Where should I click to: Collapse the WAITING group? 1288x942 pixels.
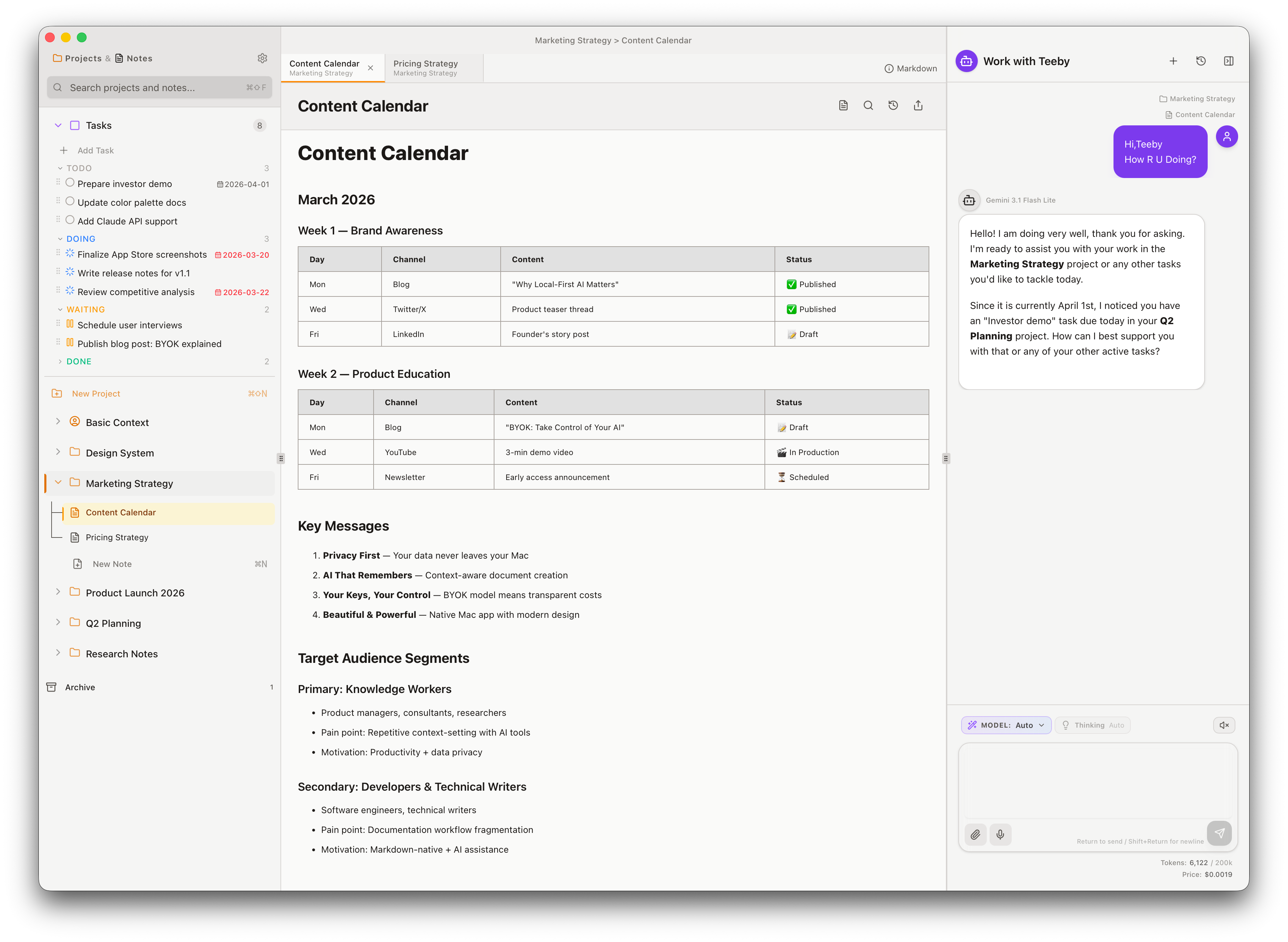60,310
